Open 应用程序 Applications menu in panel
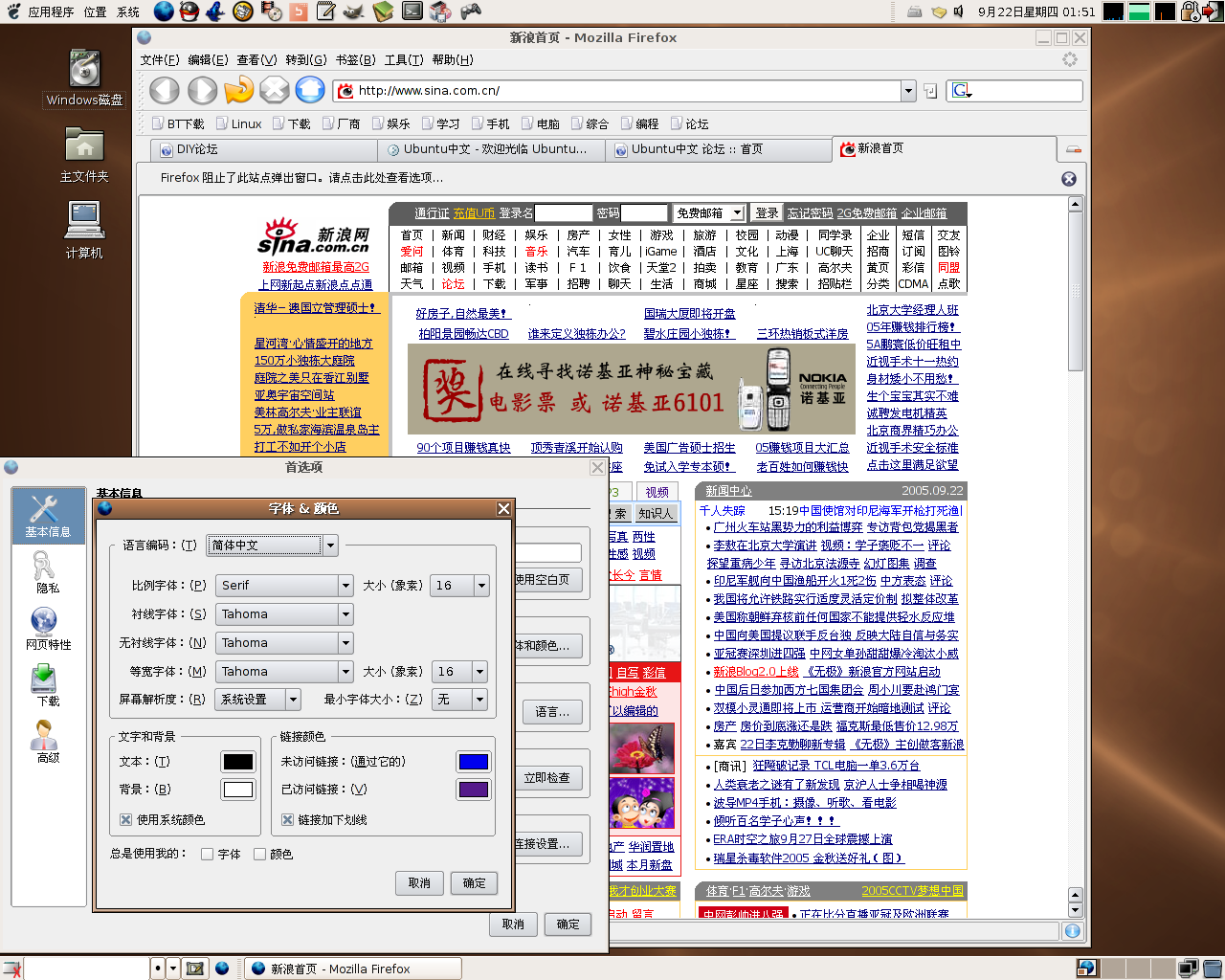 click(52, 11)
